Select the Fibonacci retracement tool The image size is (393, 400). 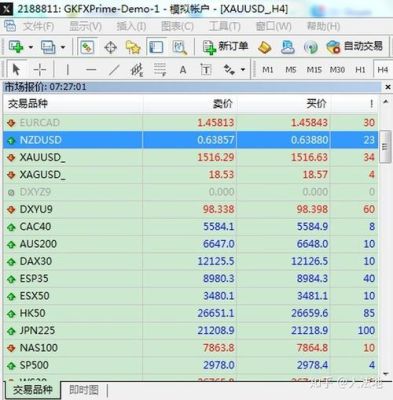point(160,70)
